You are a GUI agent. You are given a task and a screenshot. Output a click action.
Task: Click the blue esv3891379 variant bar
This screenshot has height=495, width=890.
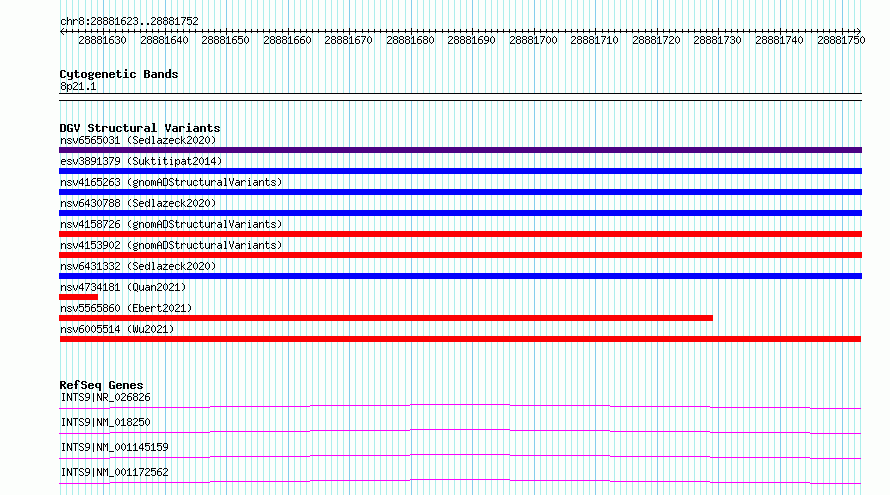460,171
